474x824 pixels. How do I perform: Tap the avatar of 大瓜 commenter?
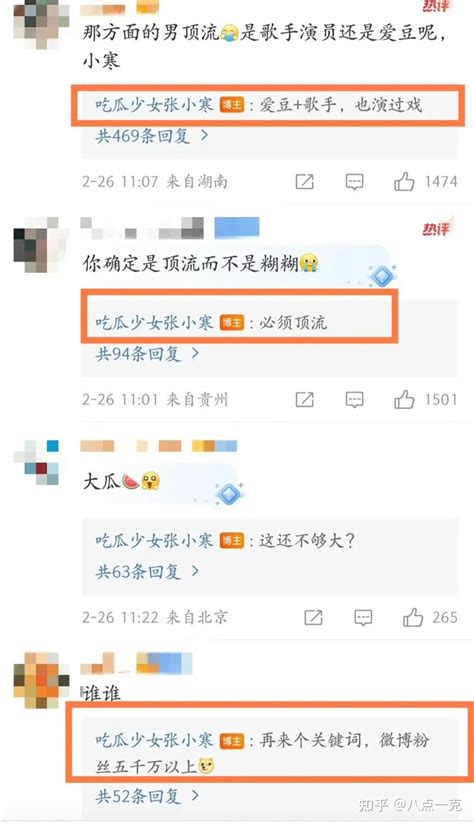coord(37,463)
